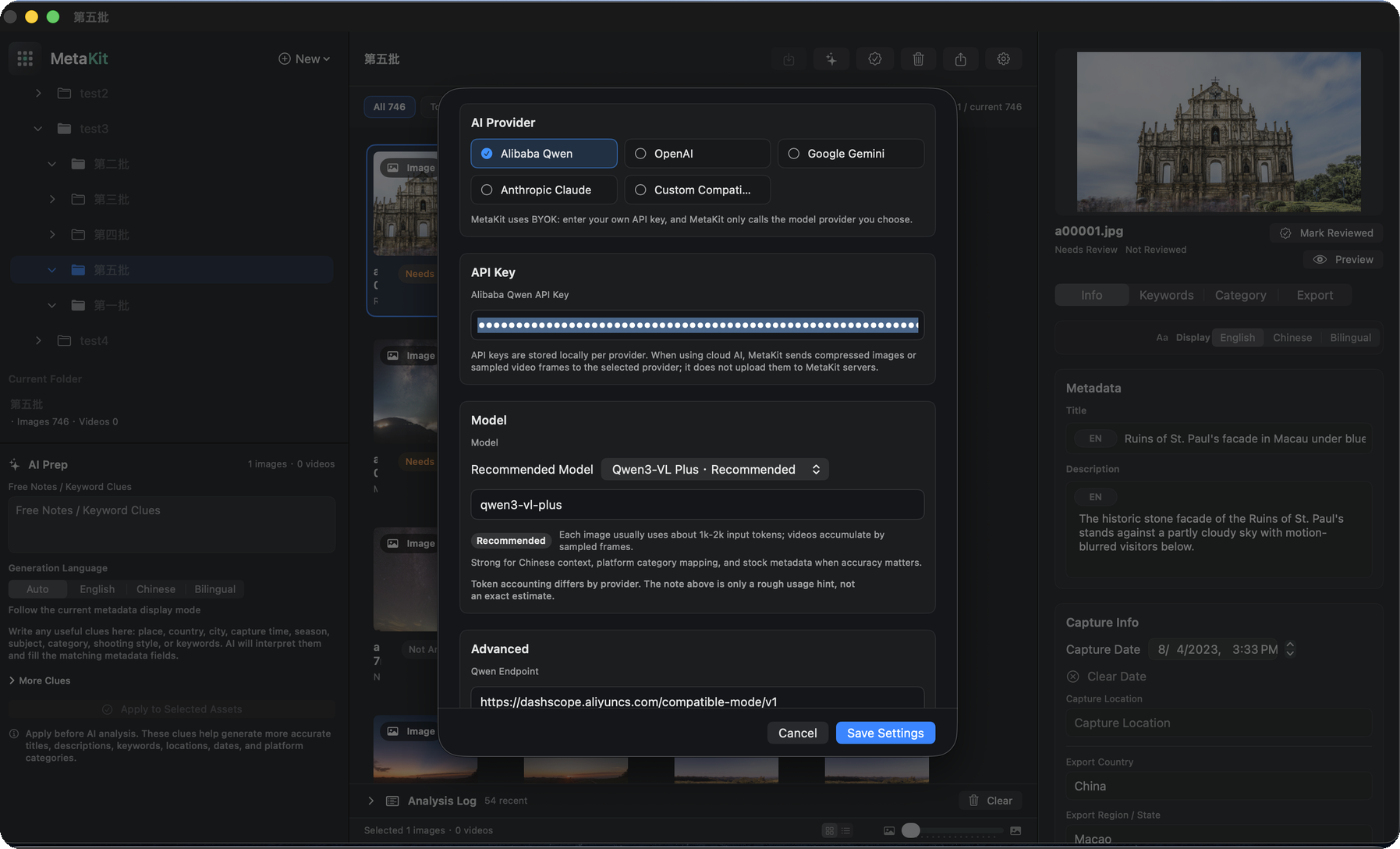The height and width of the screenshot is (849, 1400).
Task: Click the Analysis Log list icon
Action: point(392,801)
